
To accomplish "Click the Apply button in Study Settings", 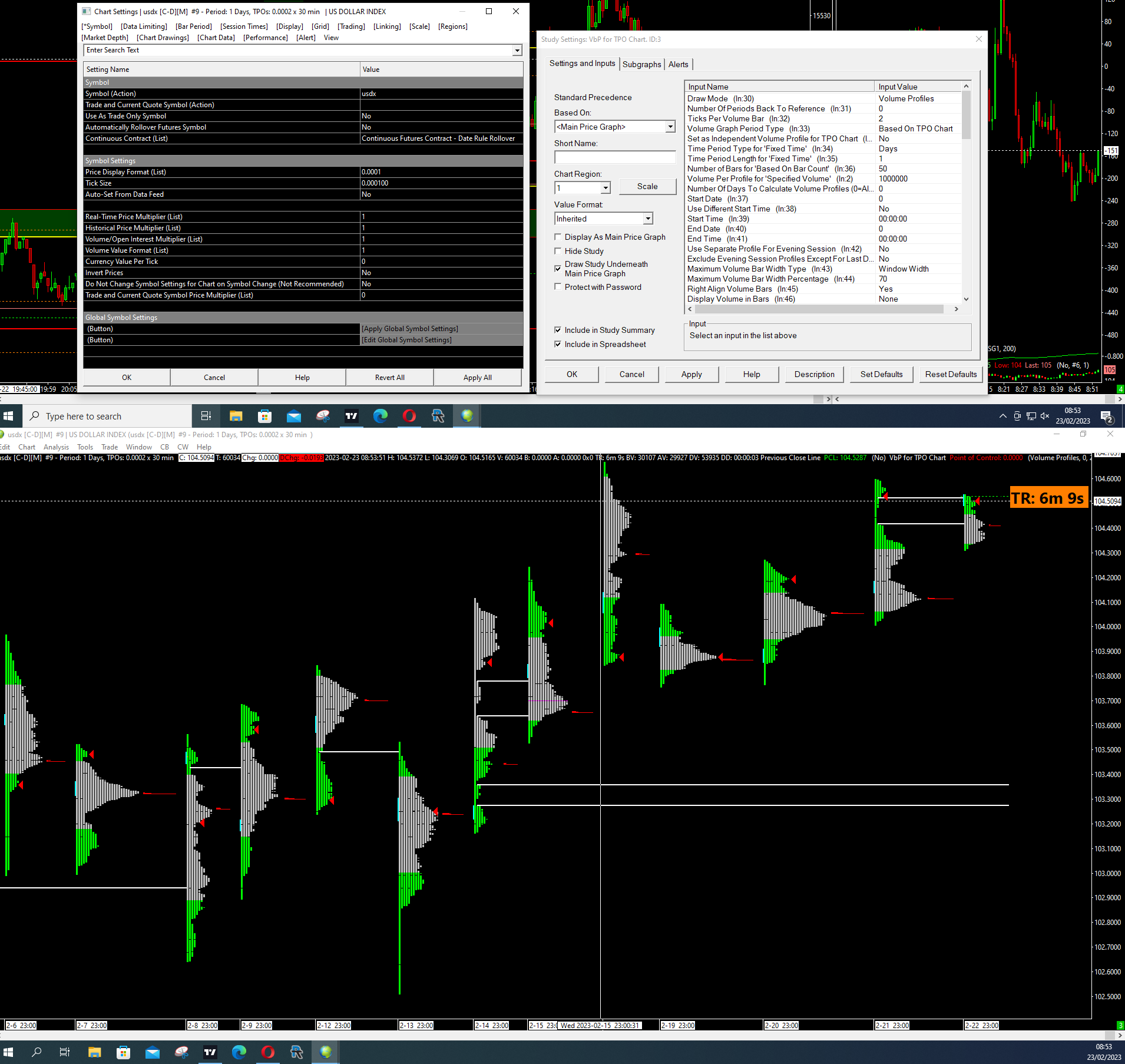I will [x=691, y=374].
